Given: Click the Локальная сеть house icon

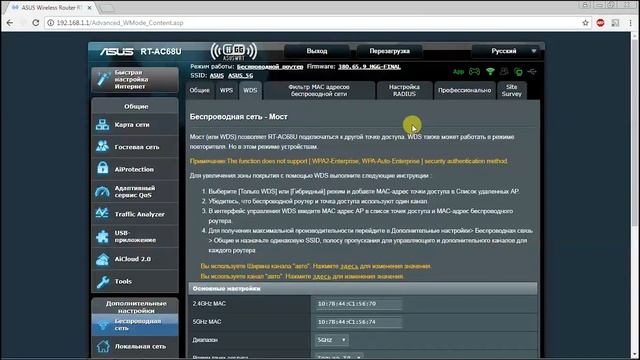Looking at the screenshot, I should coord(103,346).
